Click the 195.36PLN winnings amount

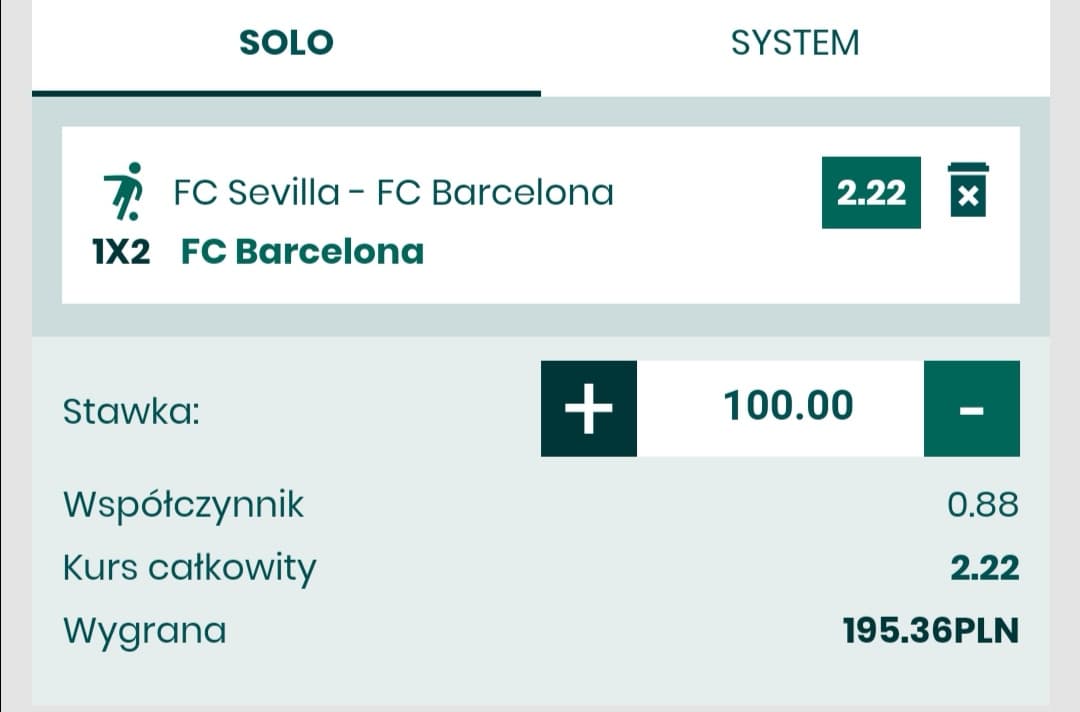(931, 631)
